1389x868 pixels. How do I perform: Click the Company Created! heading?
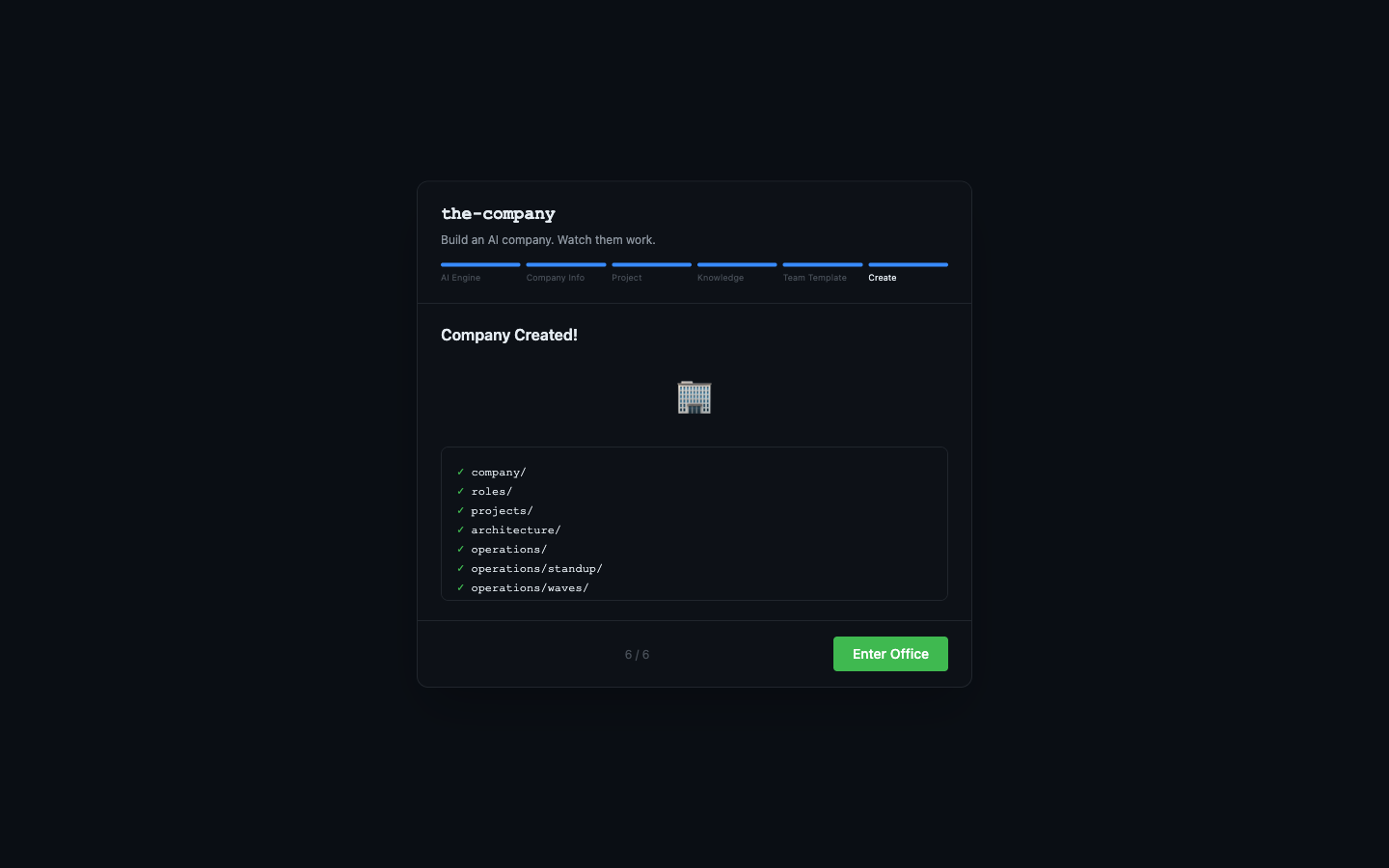coord(509,336)
